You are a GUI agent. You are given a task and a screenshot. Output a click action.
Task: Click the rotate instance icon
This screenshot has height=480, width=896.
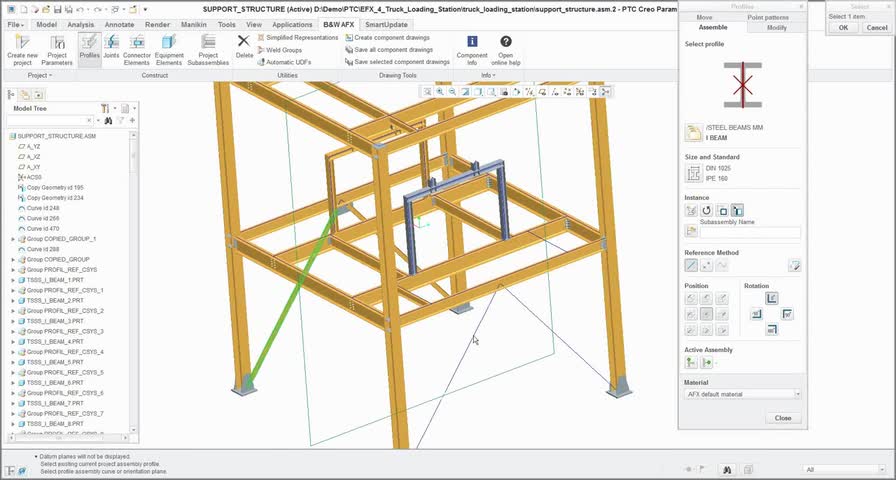click(707, 210)
